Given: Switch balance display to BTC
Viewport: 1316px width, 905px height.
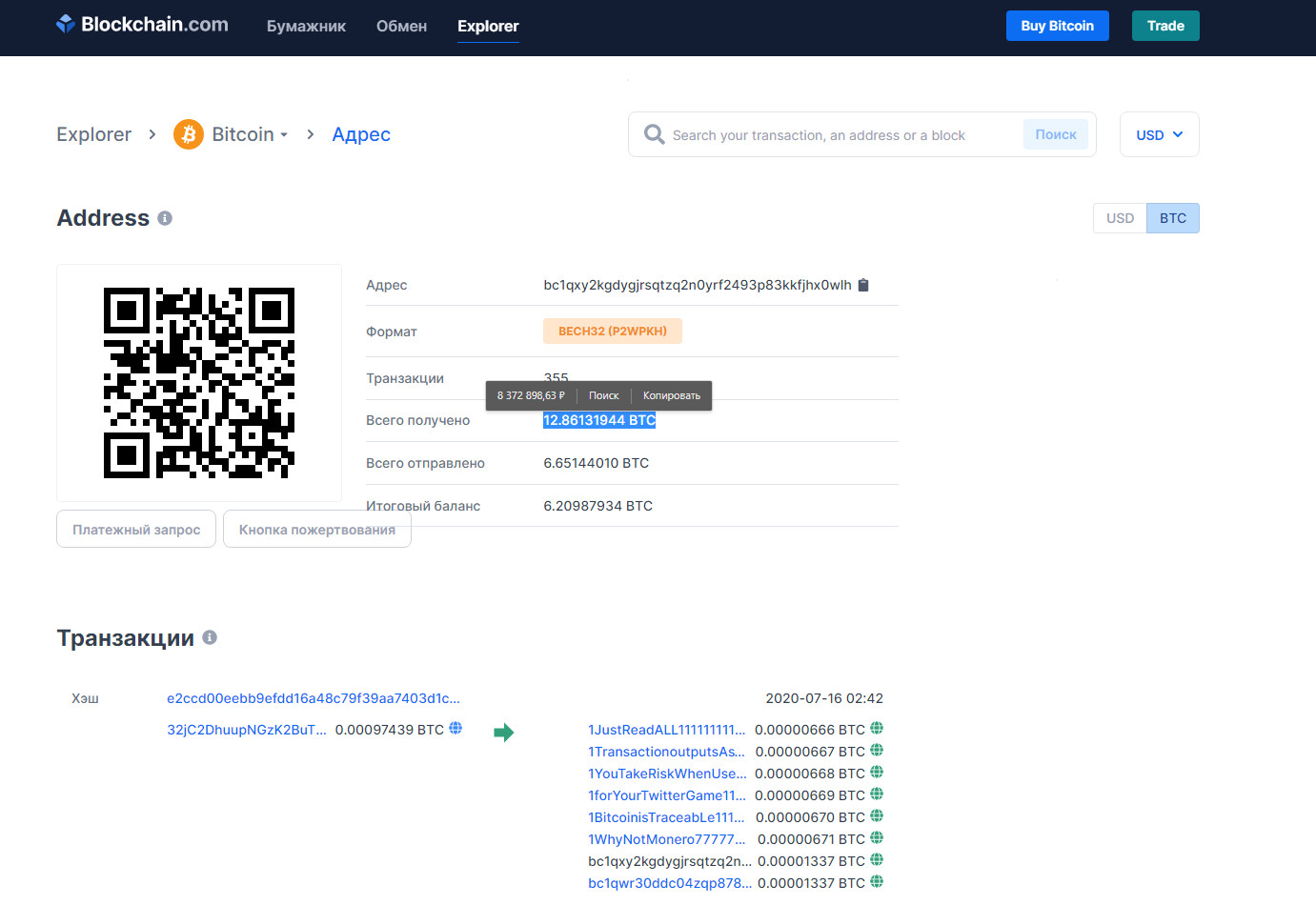Looking at the screenshot, I should [1173, 218].
